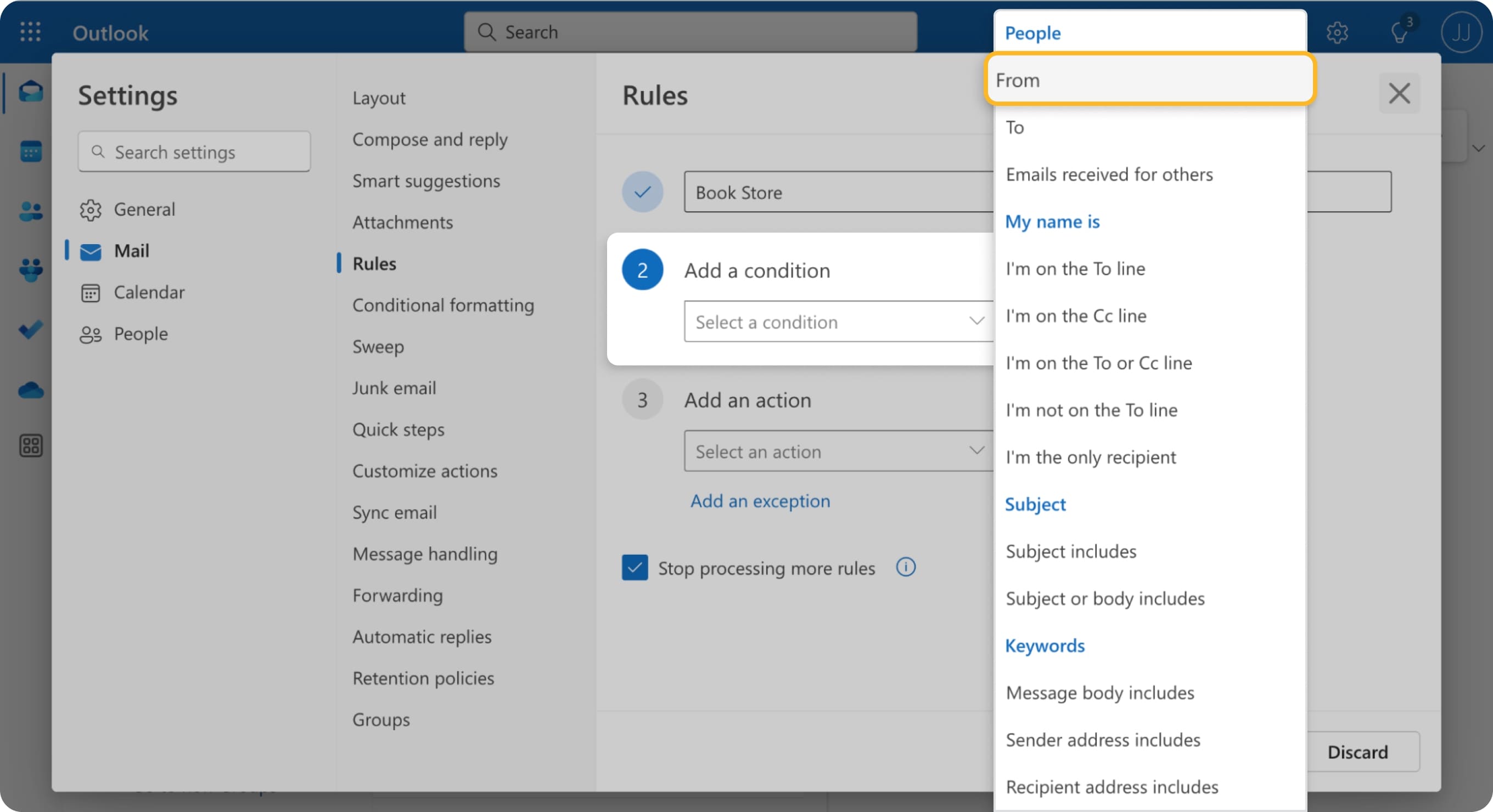Toggle the Book Store rule checkmark
1493x812 pixels.
pos(642,191)
